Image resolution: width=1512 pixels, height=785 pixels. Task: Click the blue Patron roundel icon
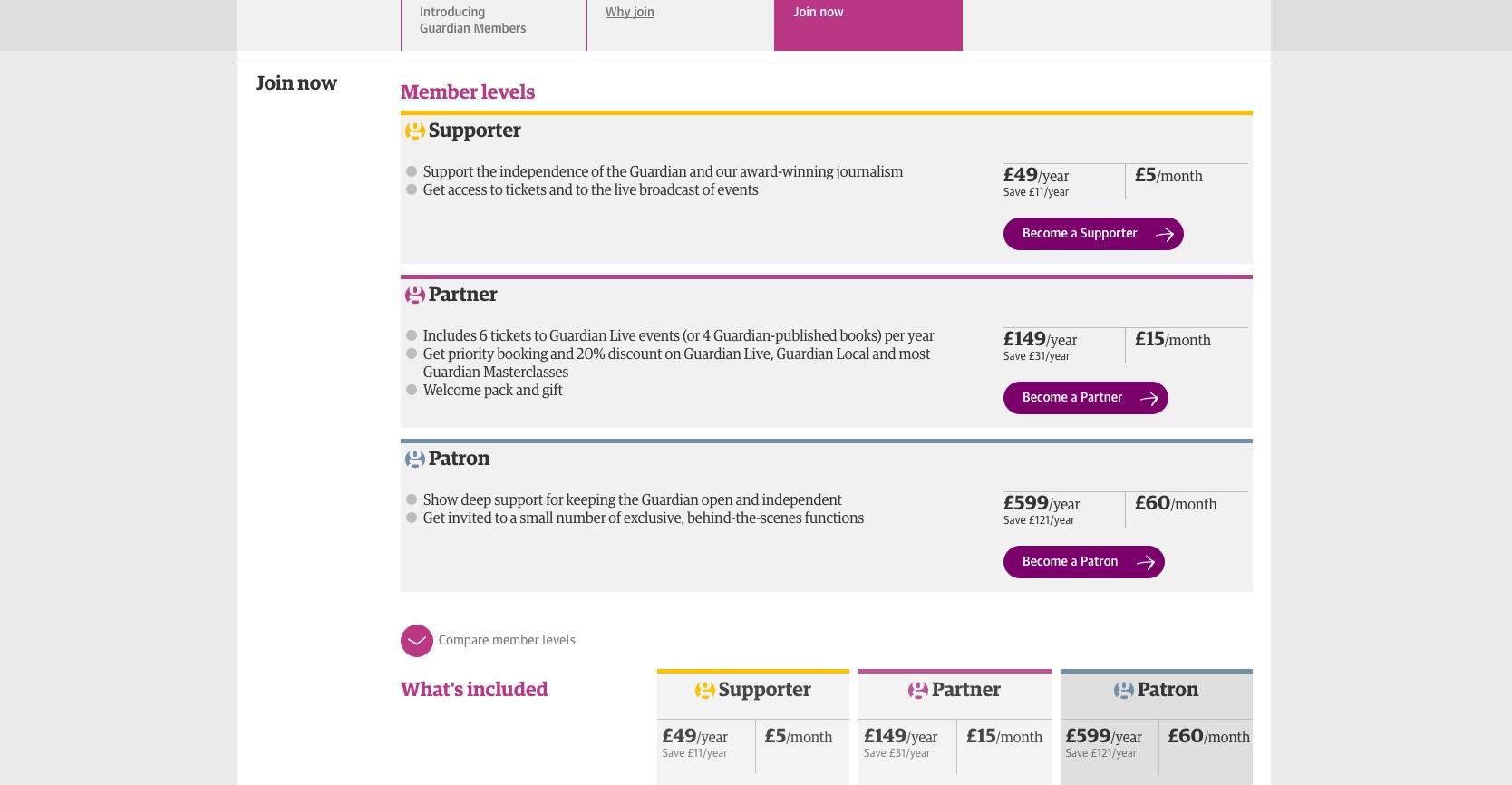(414, 459)
